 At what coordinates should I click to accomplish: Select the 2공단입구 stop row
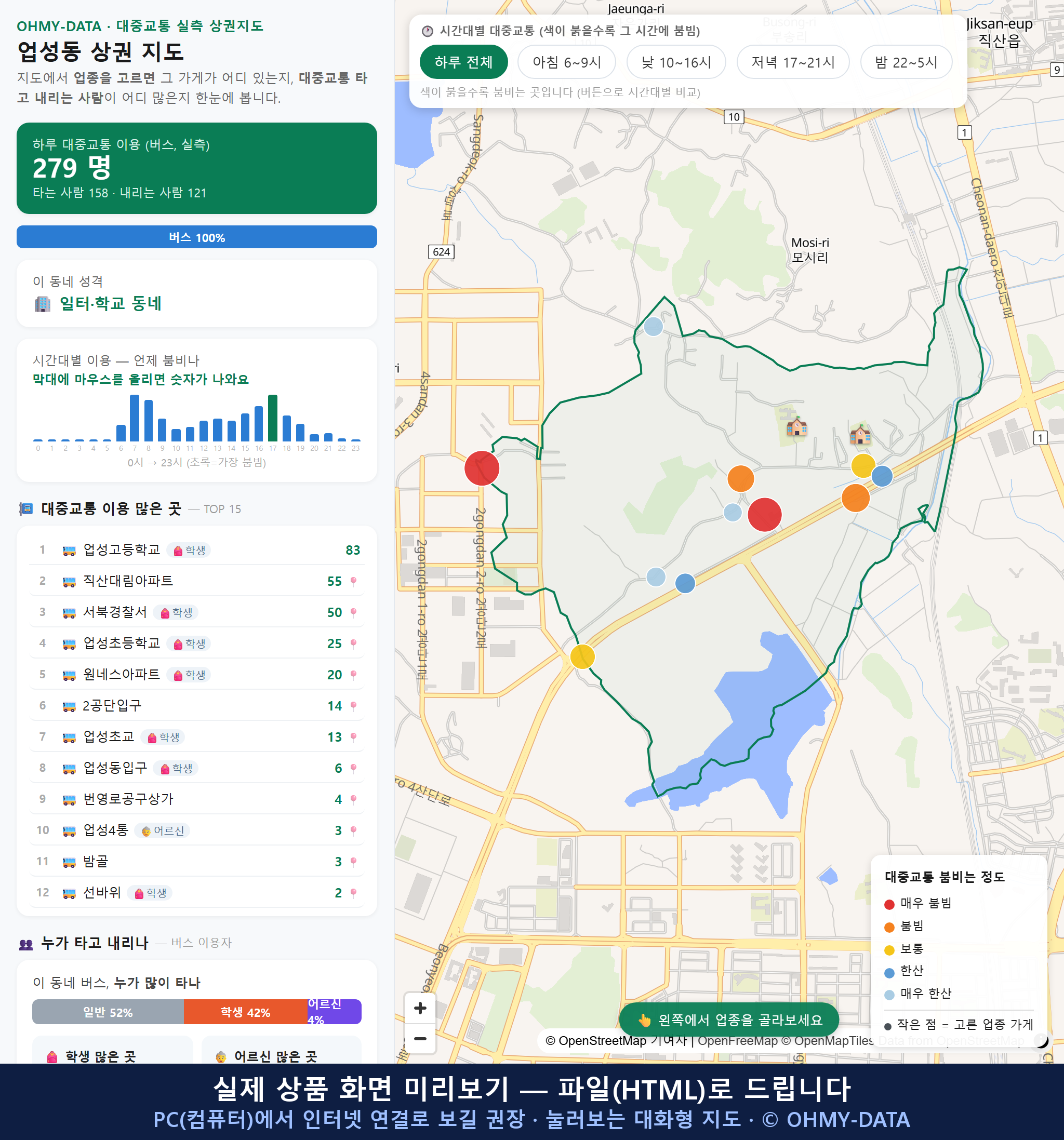[x=197, y=706]
